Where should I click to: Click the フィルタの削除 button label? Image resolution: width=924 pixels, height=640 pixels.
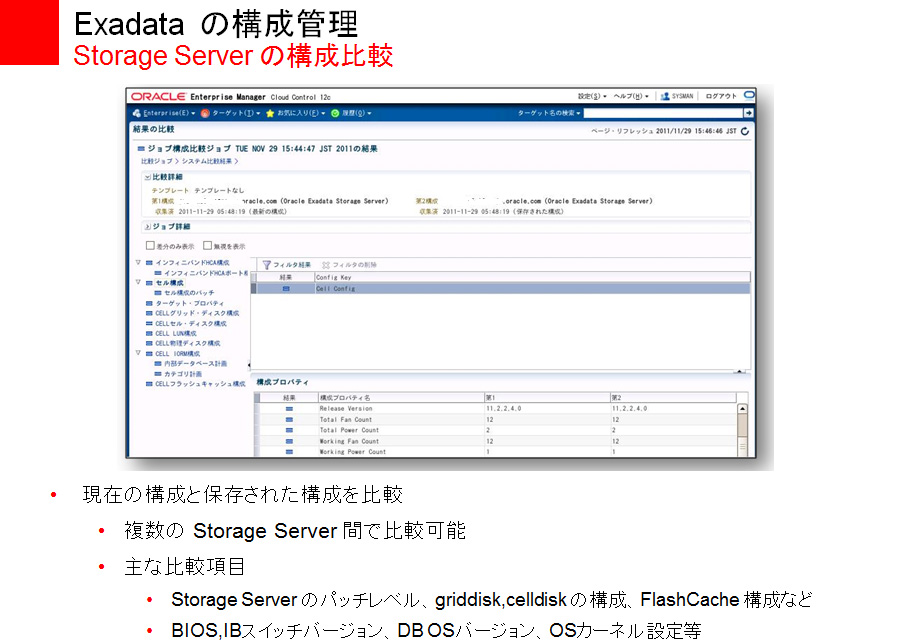pos(354,265)
